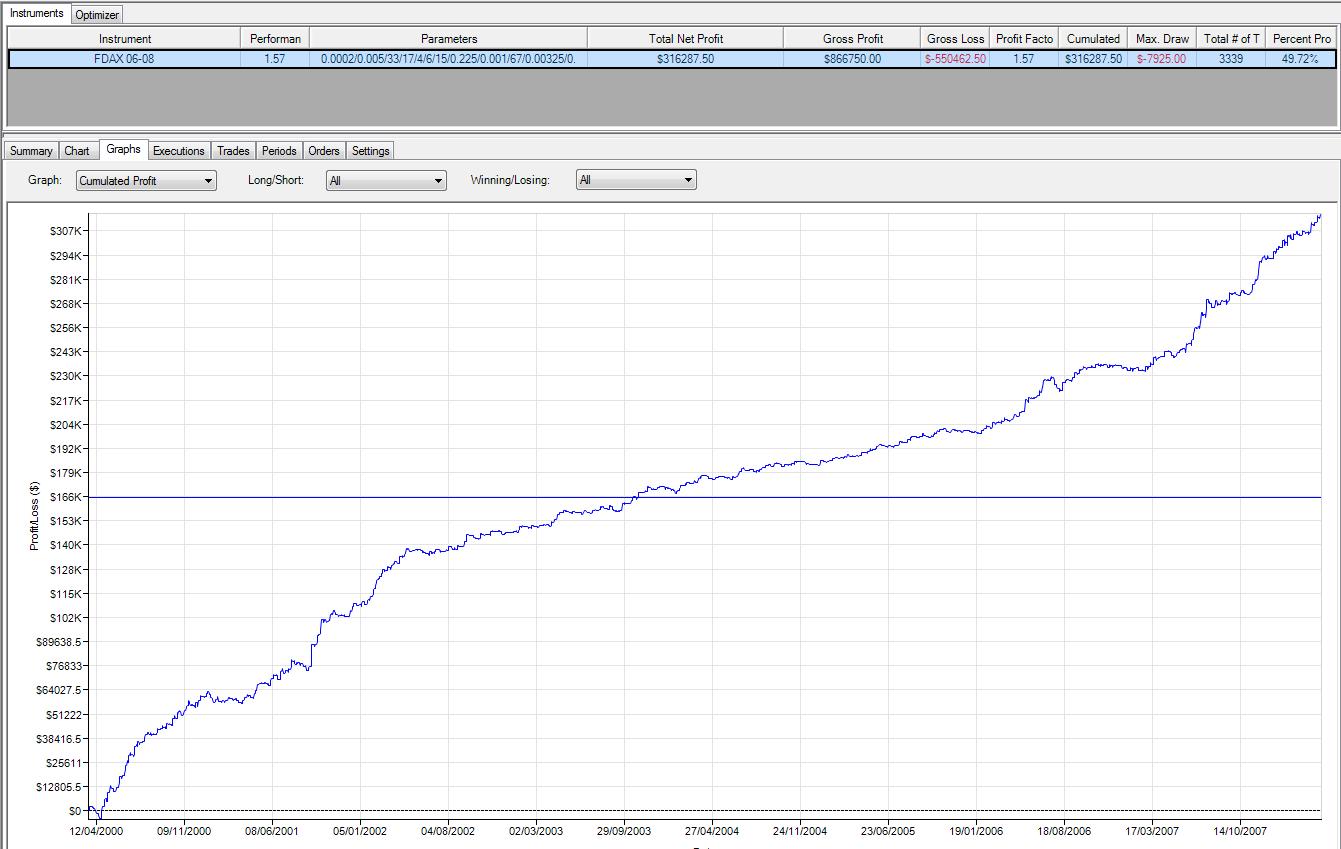Sort by Gross Profit column header
The image size is (1341, 849).
(x=852, y=39)
